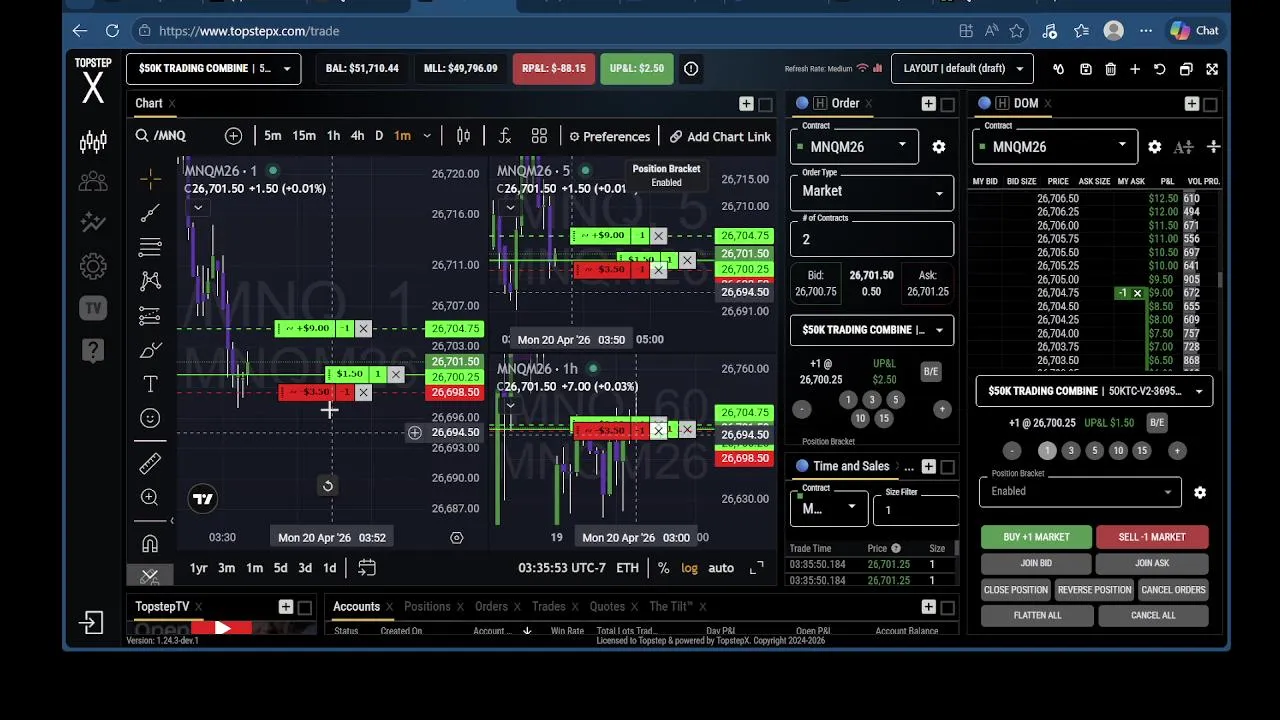Select the Time and Sales tab
The width and height of the screenshot is (1280, 720).
pyautogui.click(x=851, y=466)
